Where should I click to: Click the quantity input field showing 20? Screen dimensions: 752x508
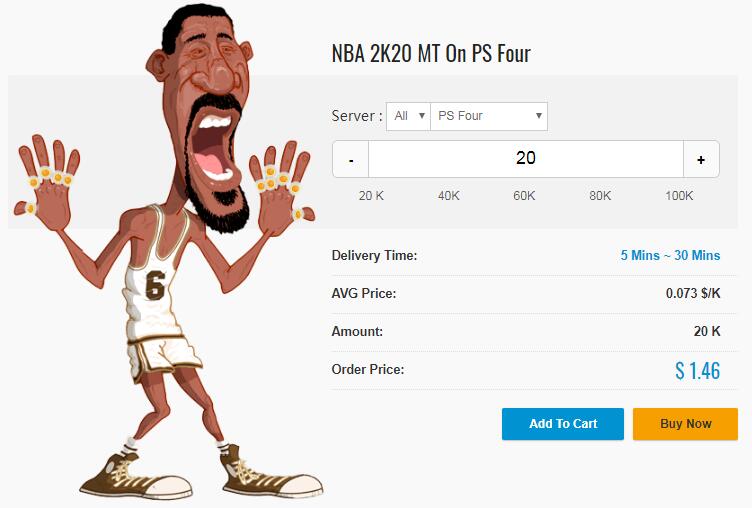click(526, 159)
